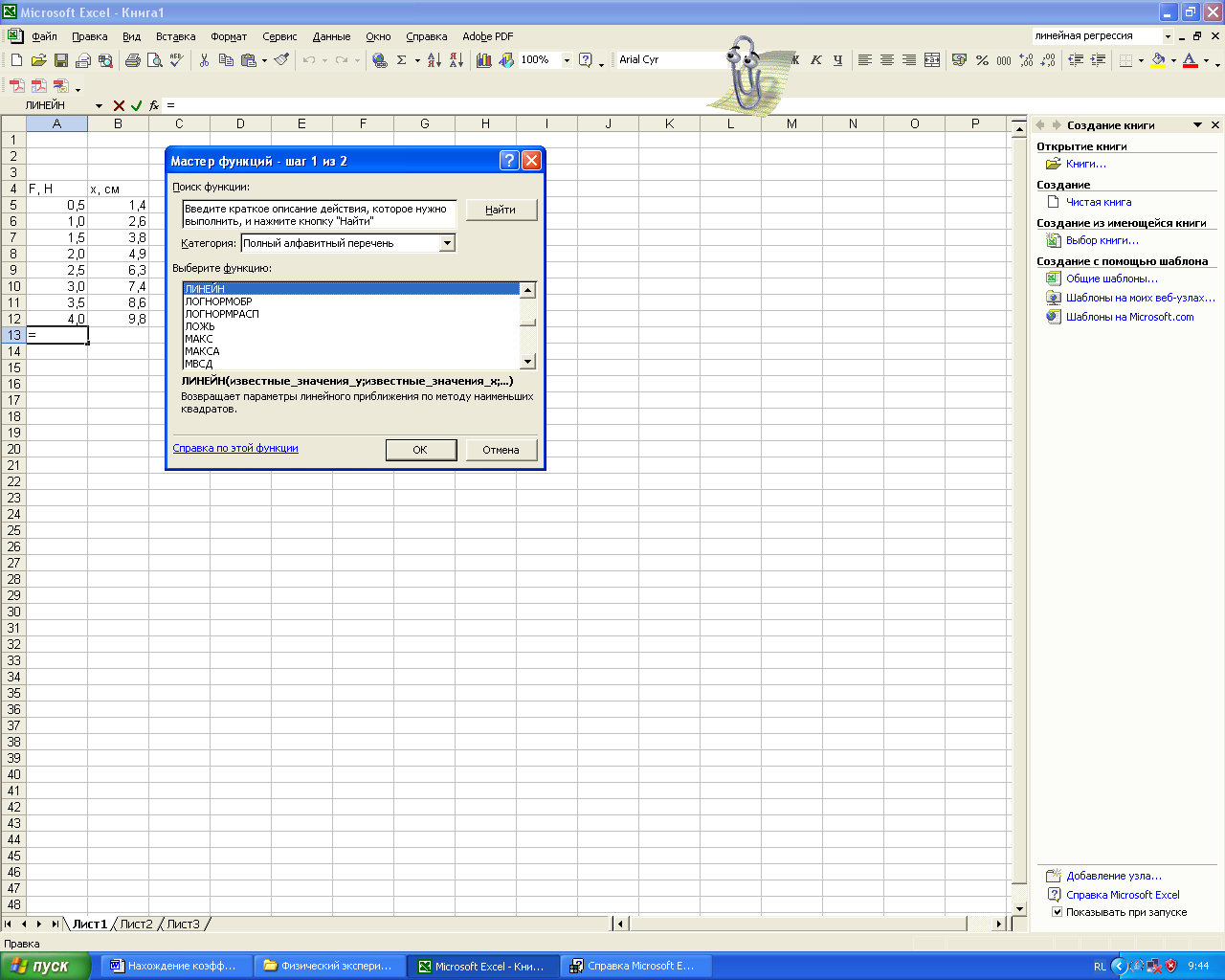1225x980 pixels.
Task: Open the Сервис menu
Action: pos(279,36)
